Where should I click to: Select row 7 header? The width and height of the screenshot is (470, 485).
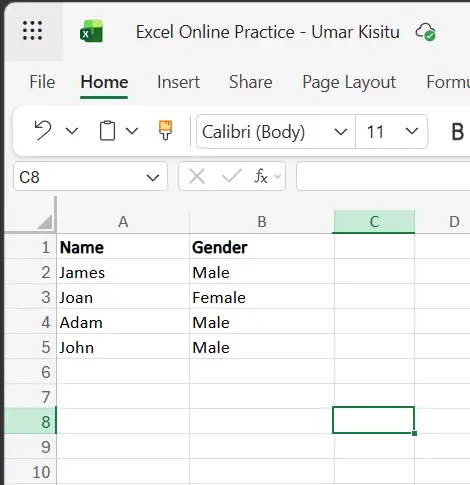point(30,396)
